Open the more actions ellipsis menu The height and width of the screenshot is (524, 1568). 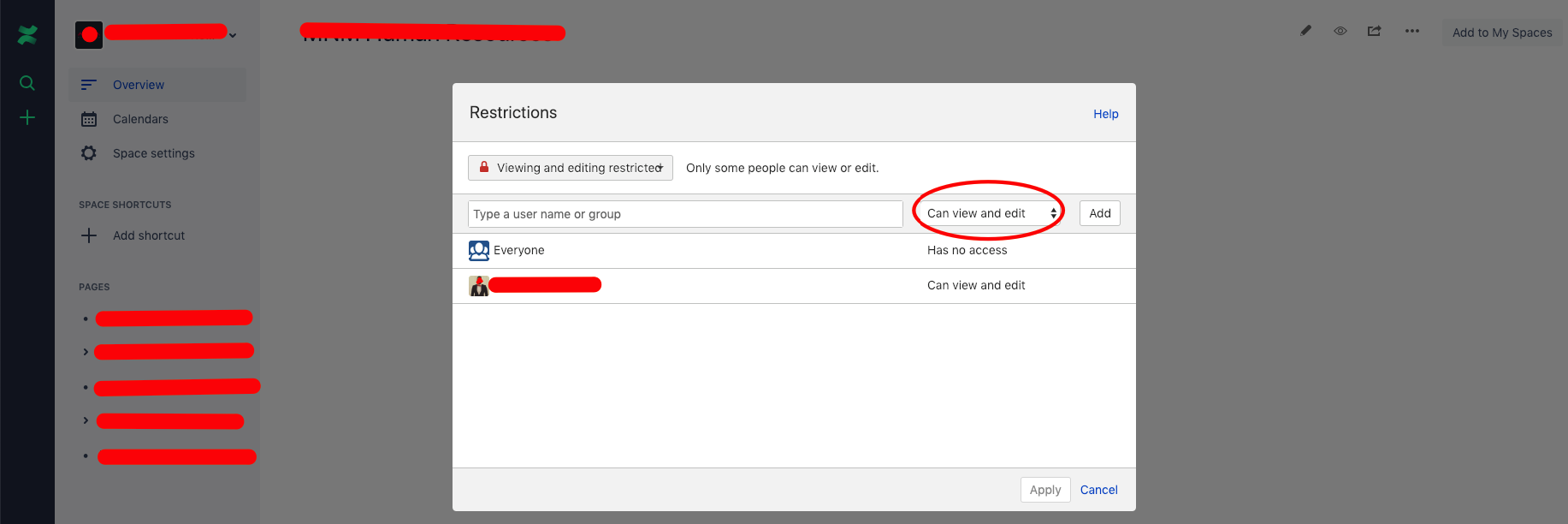(1412, 31)
